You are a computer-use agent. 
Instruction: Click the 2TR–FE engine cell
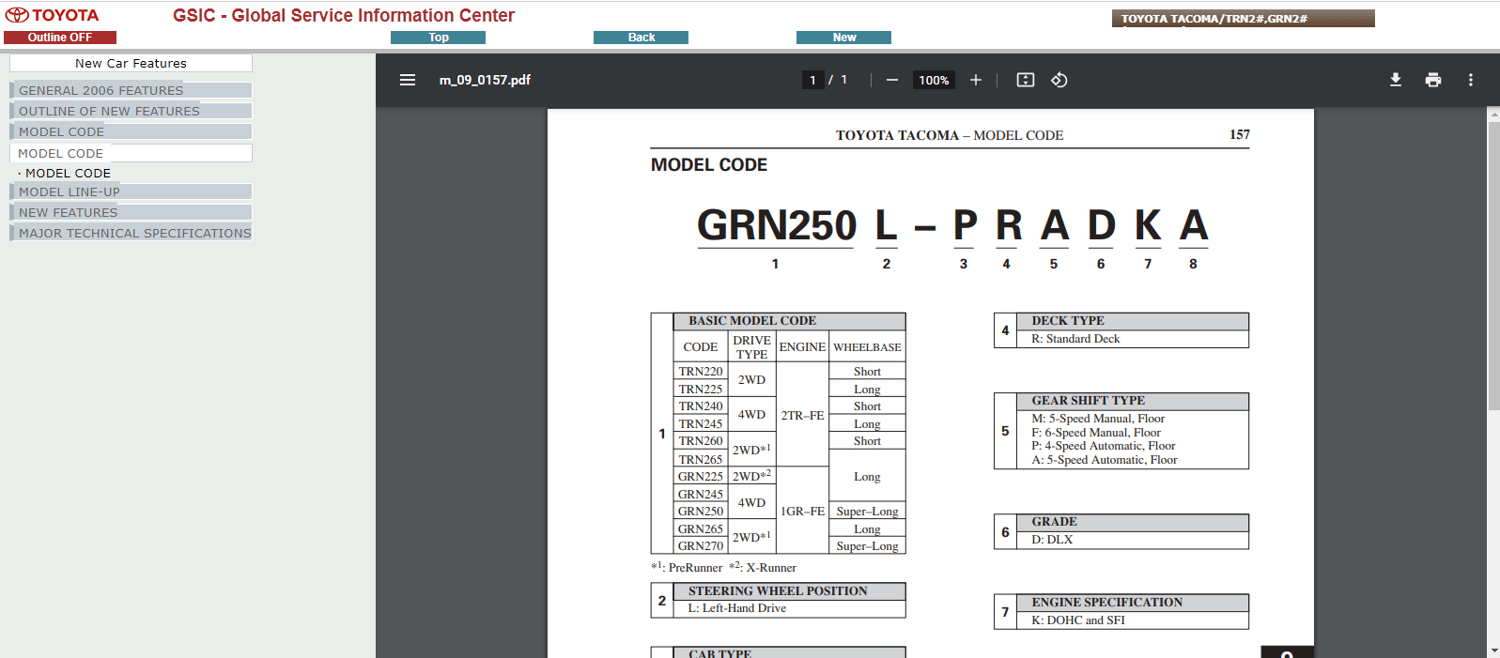802,415
